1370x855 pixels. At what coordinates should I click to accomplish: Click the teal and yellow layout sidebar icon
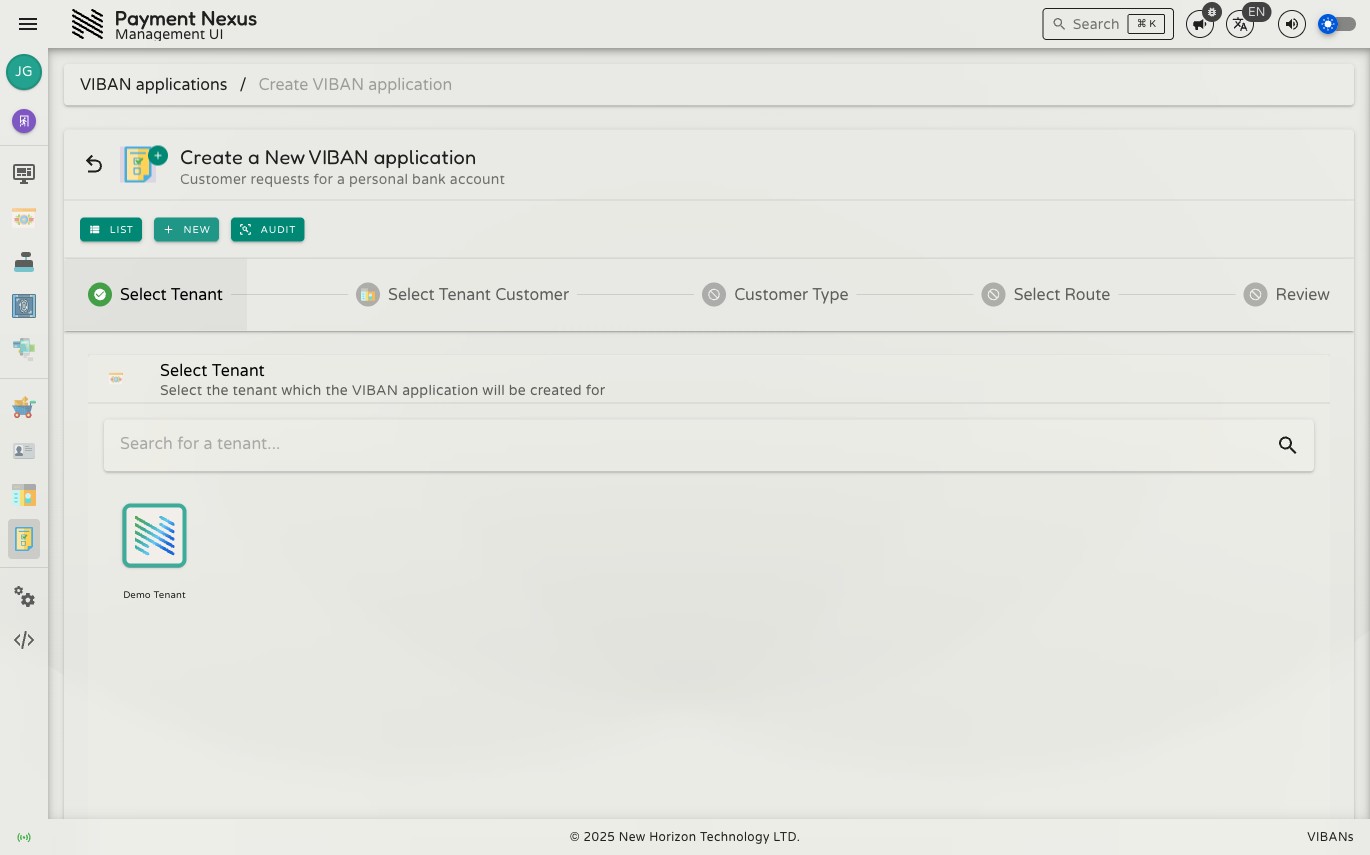[x=24, y=495]
